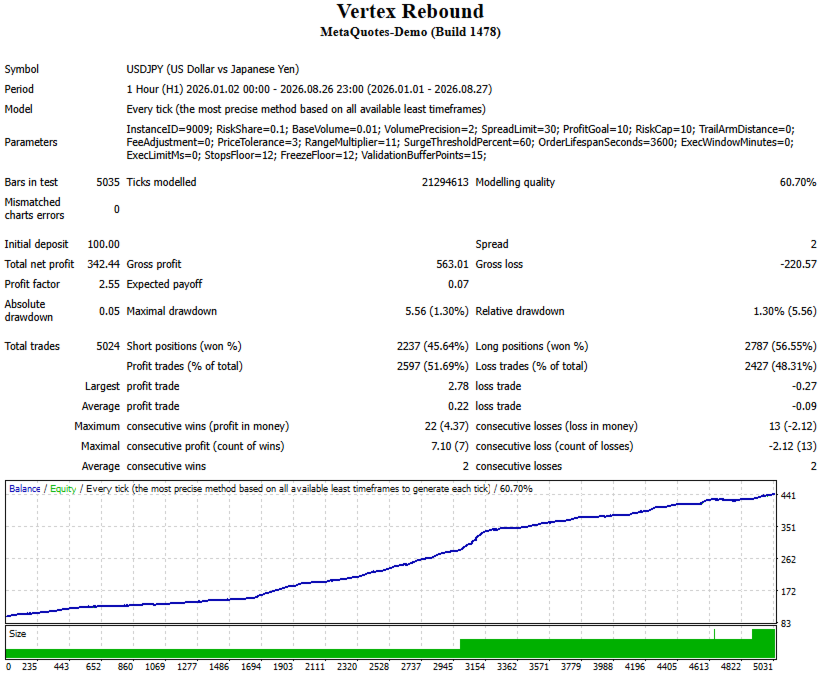Select the 351 value on chart axis

[788, 528]
